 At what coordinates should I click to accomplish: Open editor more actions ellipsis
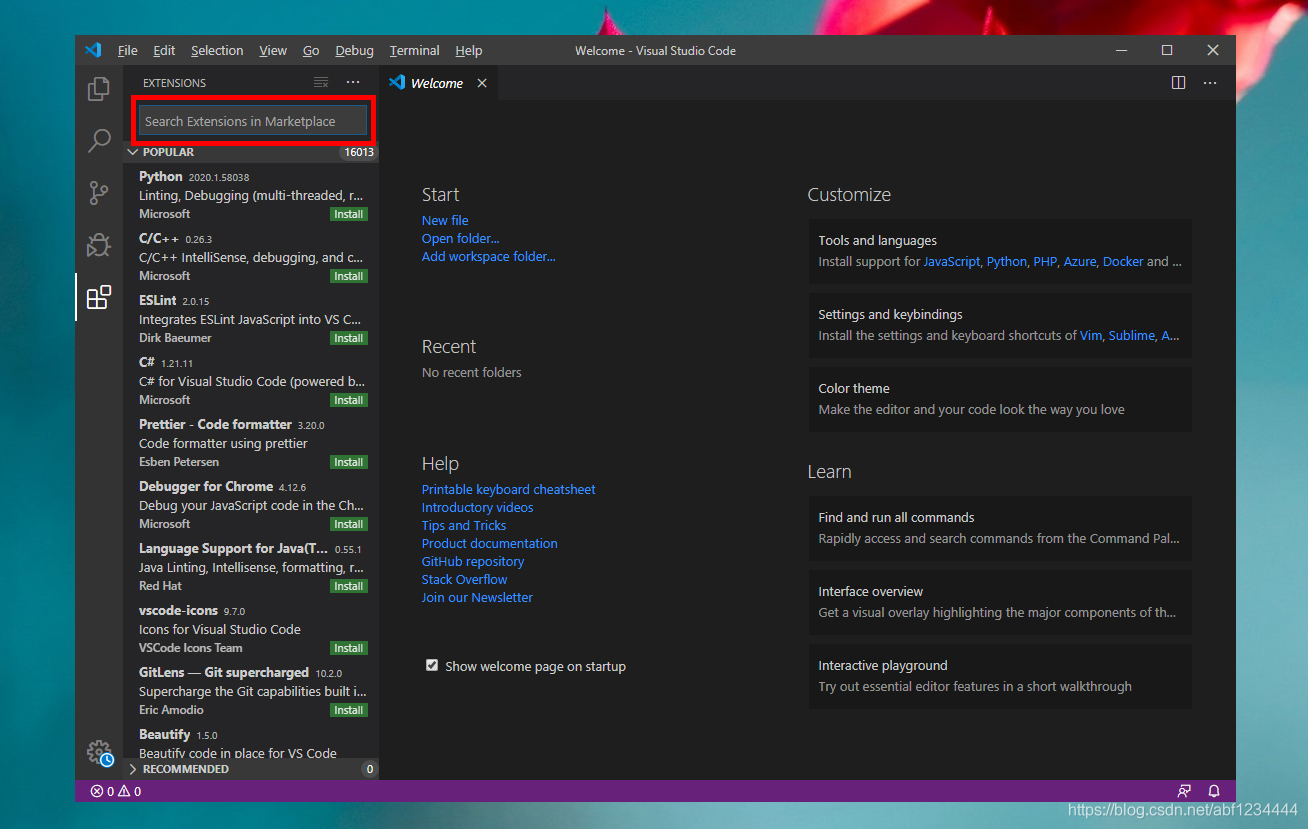(x=1210, y=83)
